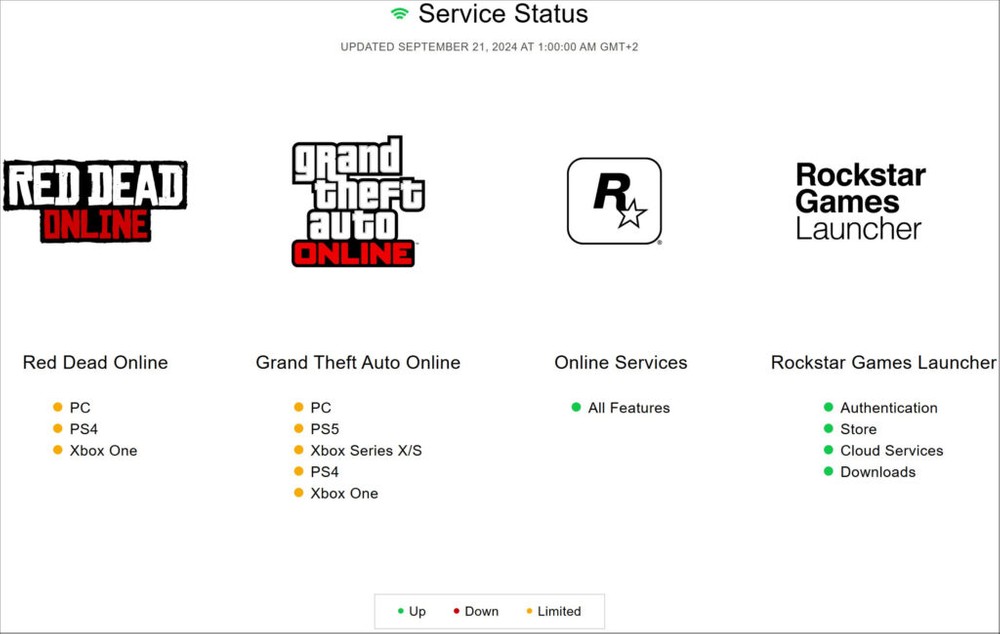Image resolution: width=1000 pixels, height=634 pixels.
Task: Click Xbox Series X/S status dot
Action: [x=298, y=450]
